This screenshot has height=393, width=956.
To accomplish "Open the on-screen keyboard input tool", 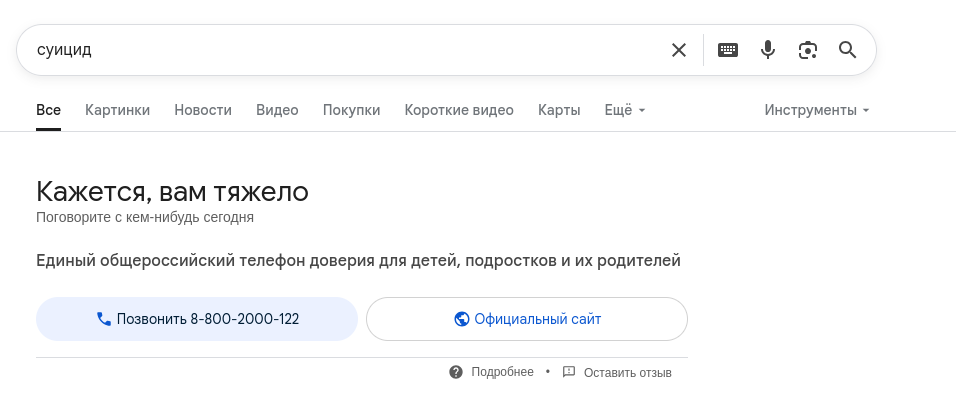I will pyautogui.click(x=728, y=50).
